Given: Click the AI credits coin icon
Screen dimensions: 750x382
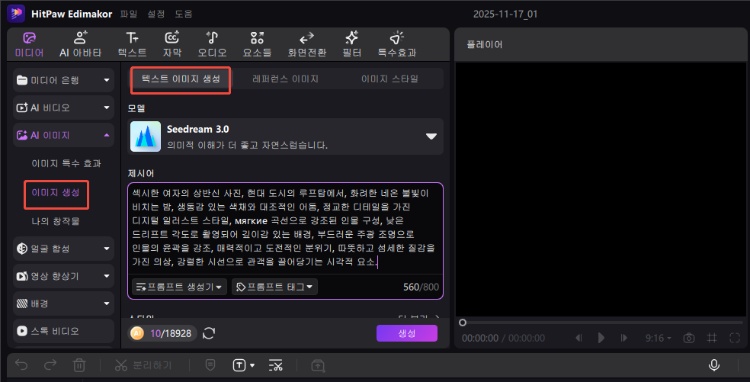Looking at the screenshot, I should 137,333.
